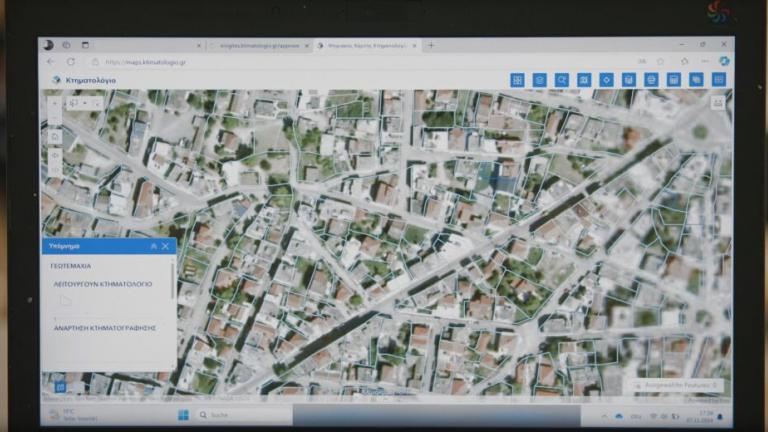
Task: Select ΑΝΑΡΤΗΣΗ ΚΤΗΜΑΤΟΓΡΑΦΗΣΗΣ legend entry
Action: point(105,327)
